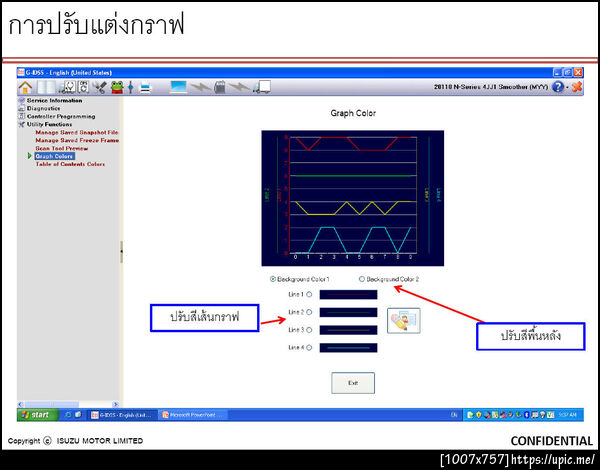Open the wrench and screwdriver utility icon
600x470 pixels.
pyautogui.click(x=100, y=88)
